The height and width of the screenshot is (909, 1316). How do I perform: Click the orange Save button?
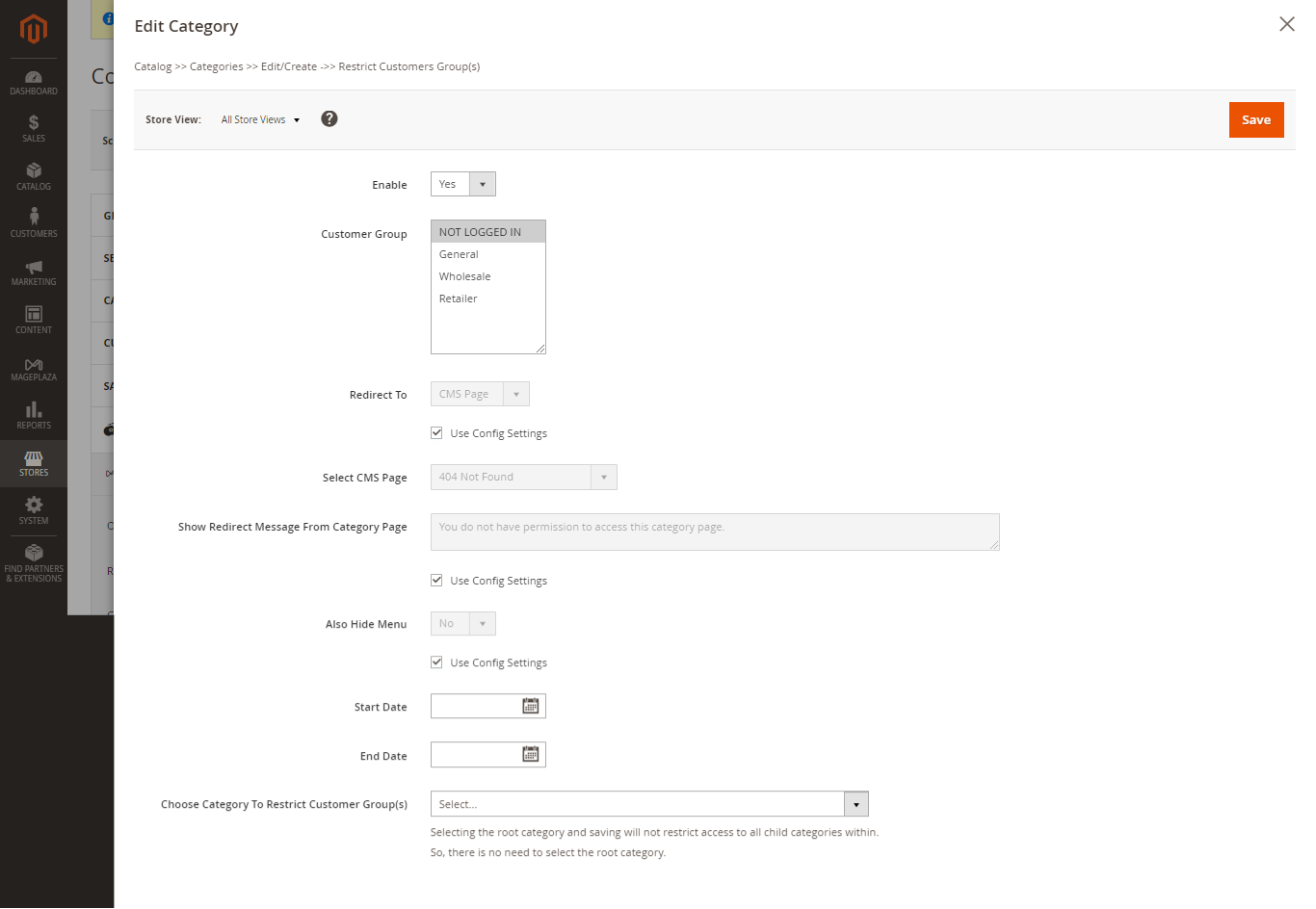(1255, 120)
